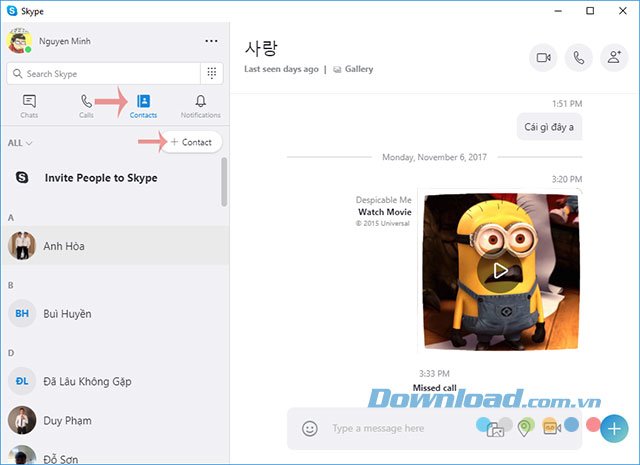This screenshot has height=465, width=640.
Task: Click the + Contact button
Action: tap(191, 142)
